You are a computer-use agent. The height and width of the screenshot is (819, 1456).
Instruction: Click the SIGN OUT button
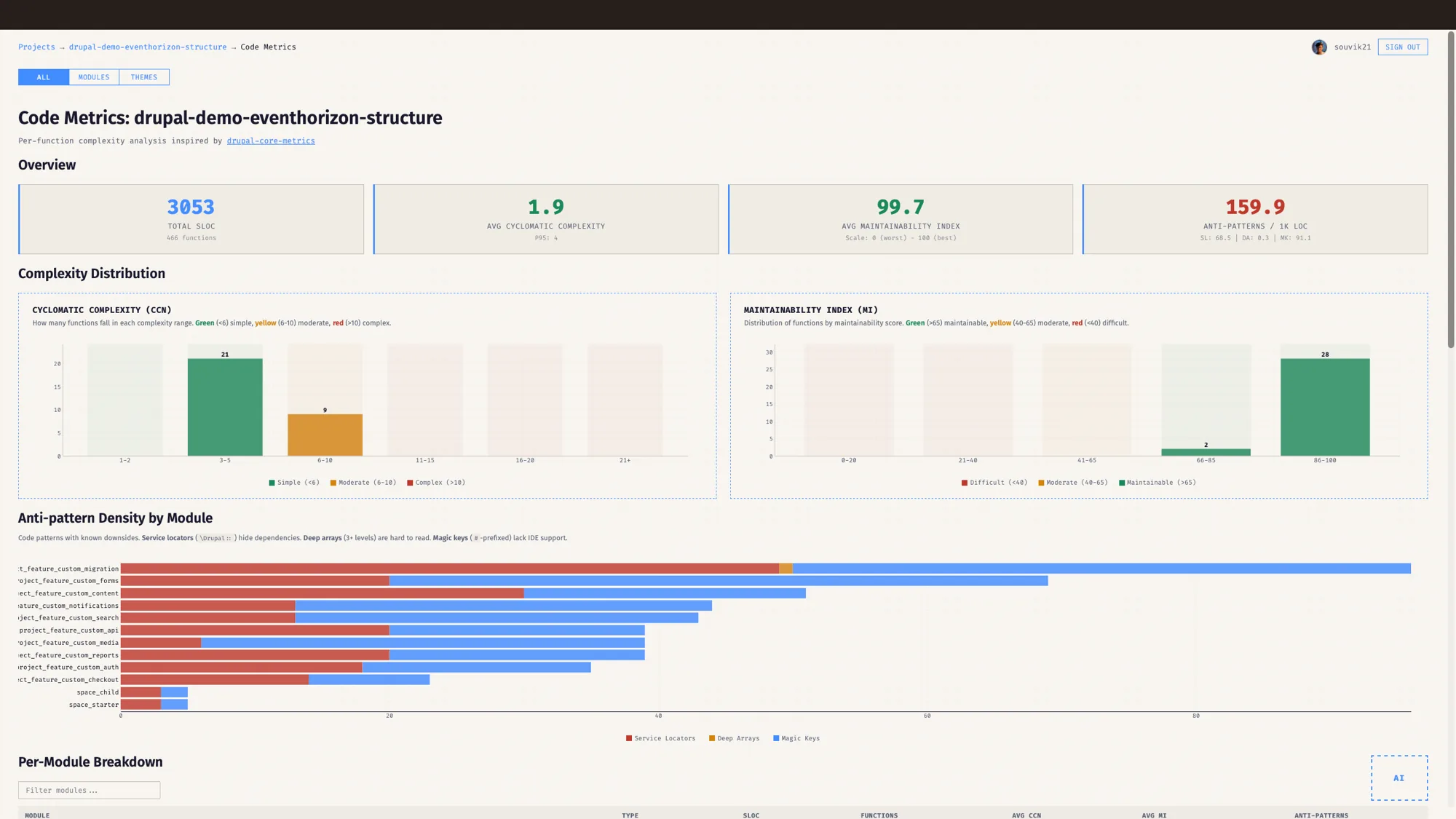click(1402, 47)
